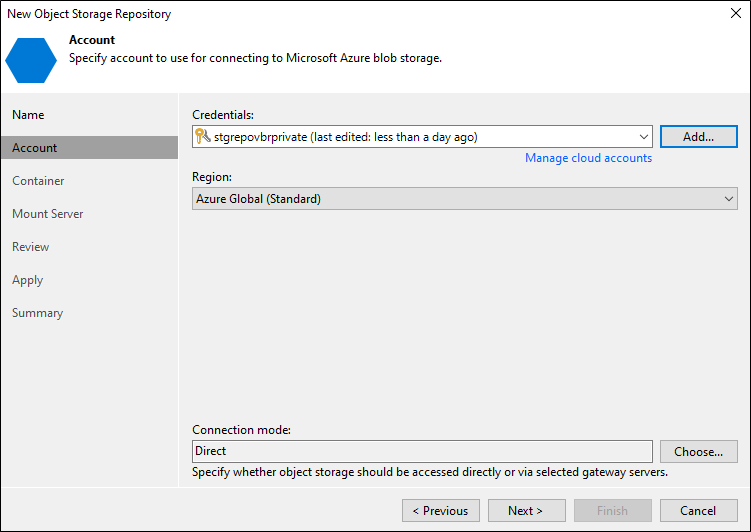Select the Account wizard step
The height and width of the screenshot is (532, 751).
tap(89, 147)
